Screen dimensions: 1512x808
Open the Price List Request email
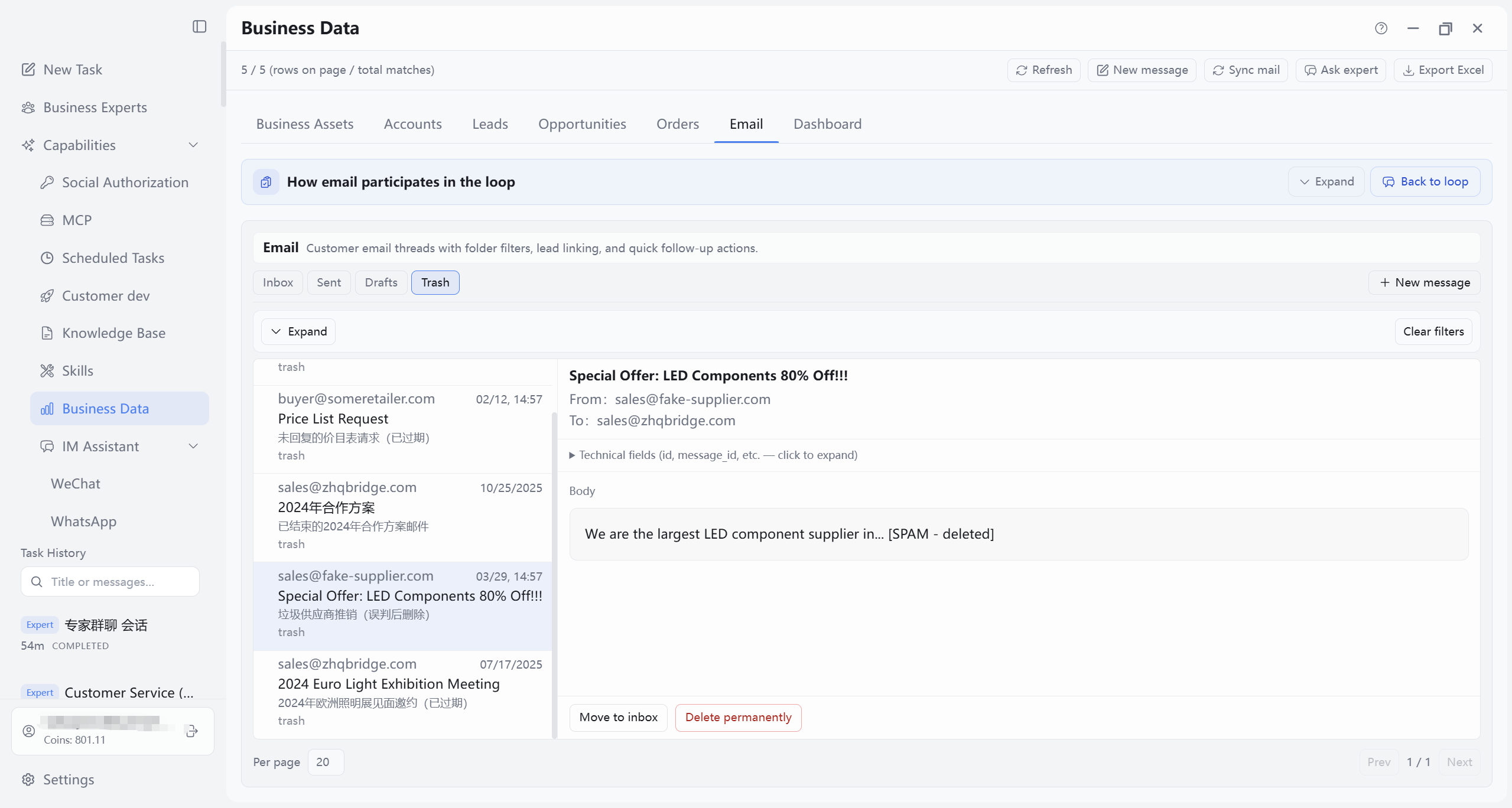402,429
